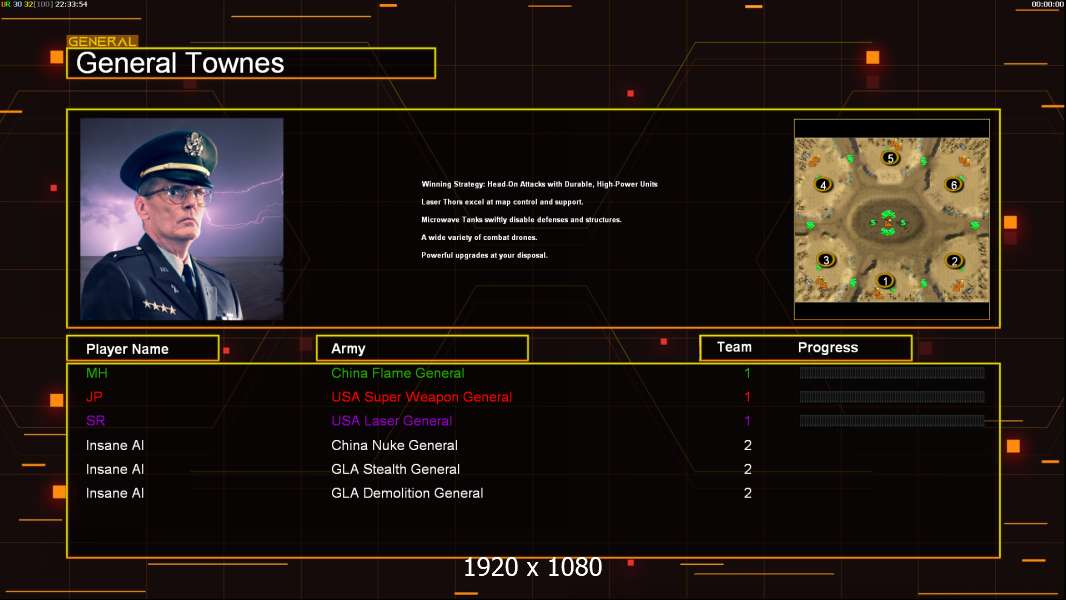The width and height of the screenshot is (1066, 600).
Task: Click the Player Name column header
Action: (143, 349)
